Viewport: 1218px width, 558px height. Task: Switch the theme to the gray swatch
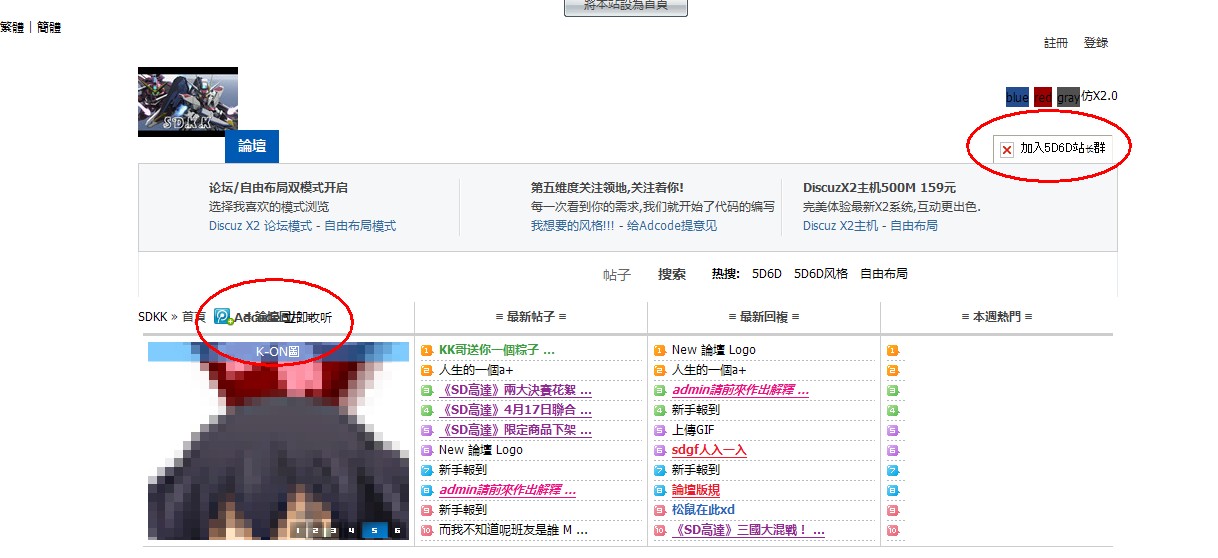coord(1068,97)
